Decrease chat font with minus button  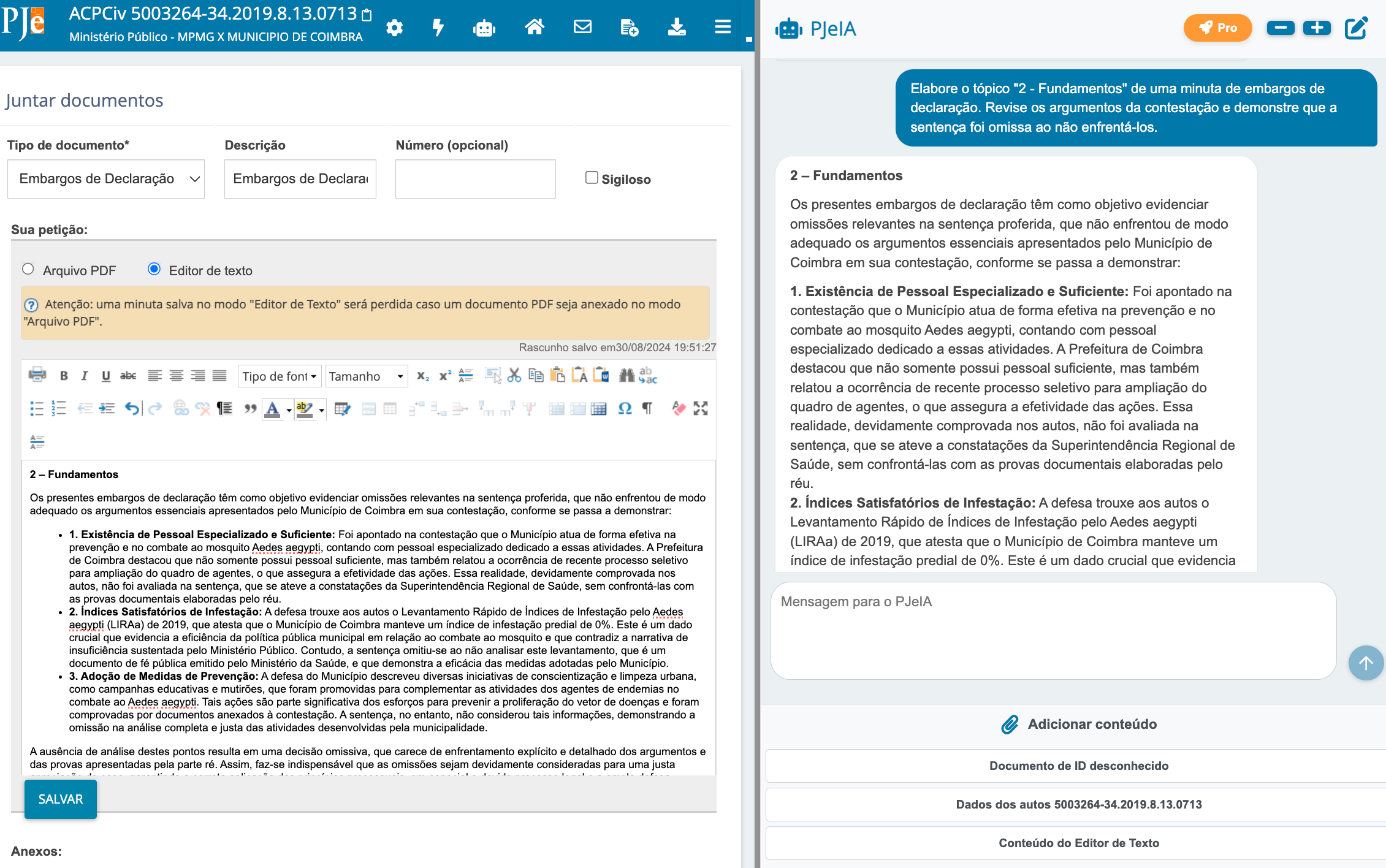1281,28
